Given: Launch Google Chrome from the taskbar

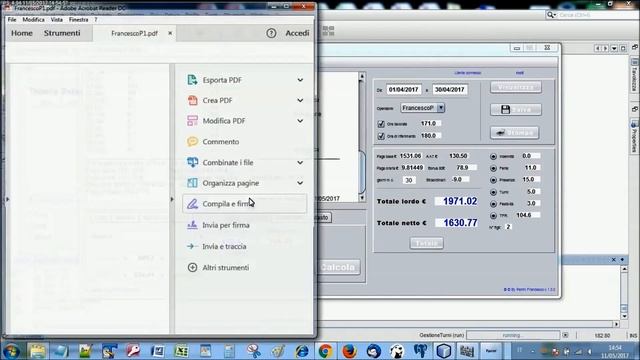Looking at the screenshot, I should point(325,351).
